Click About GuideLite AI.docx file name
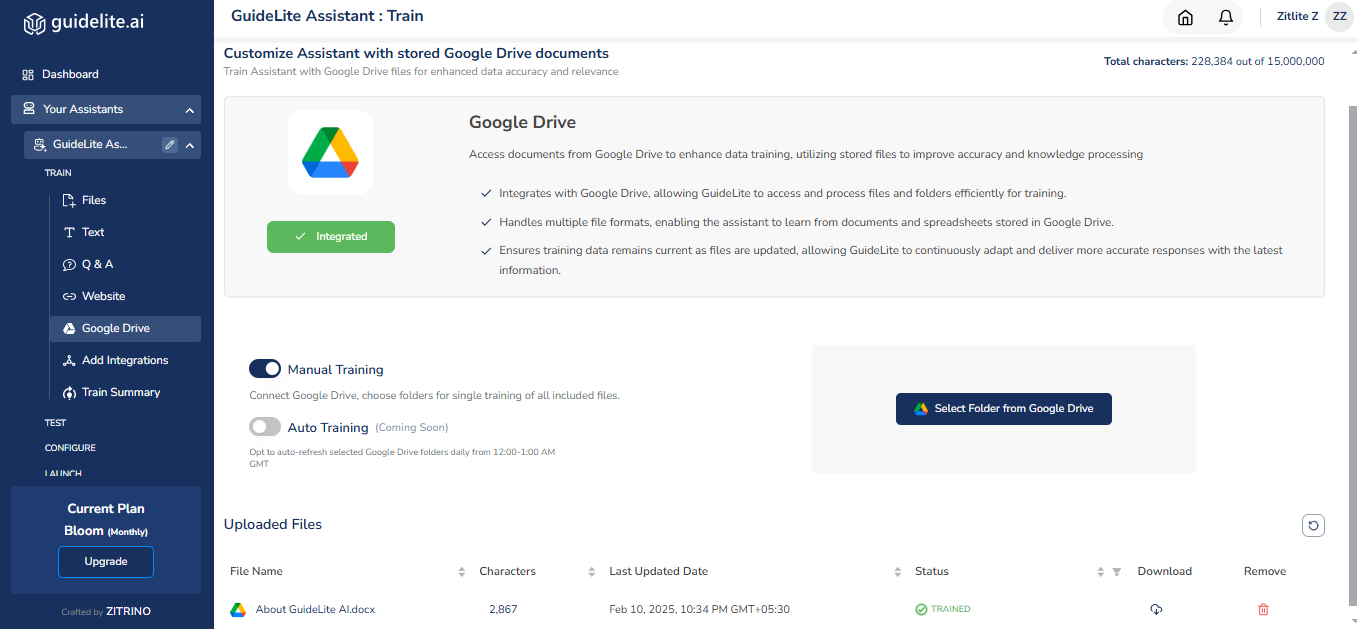Viewport: 1357px width, 629px height. click(315, 609)
